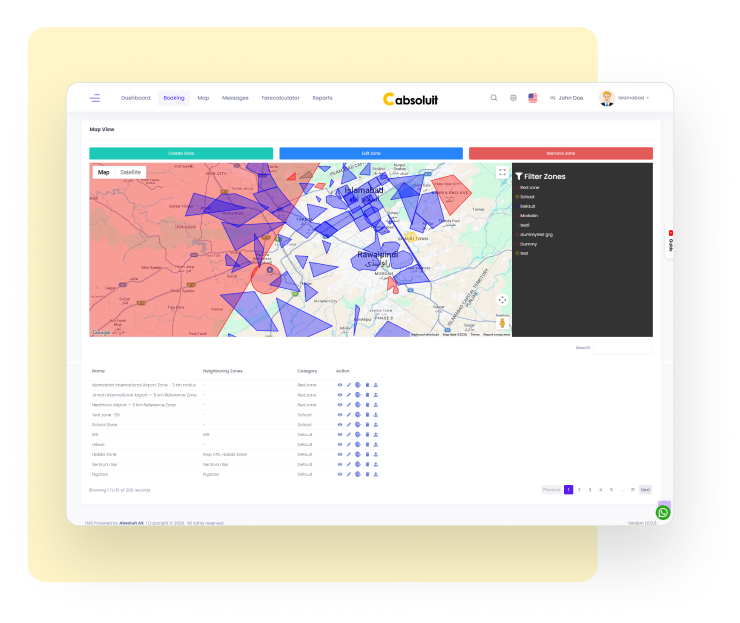View the Habibi Zone row eye icon
Screen dimensions: 740x623
click(340, 455)
